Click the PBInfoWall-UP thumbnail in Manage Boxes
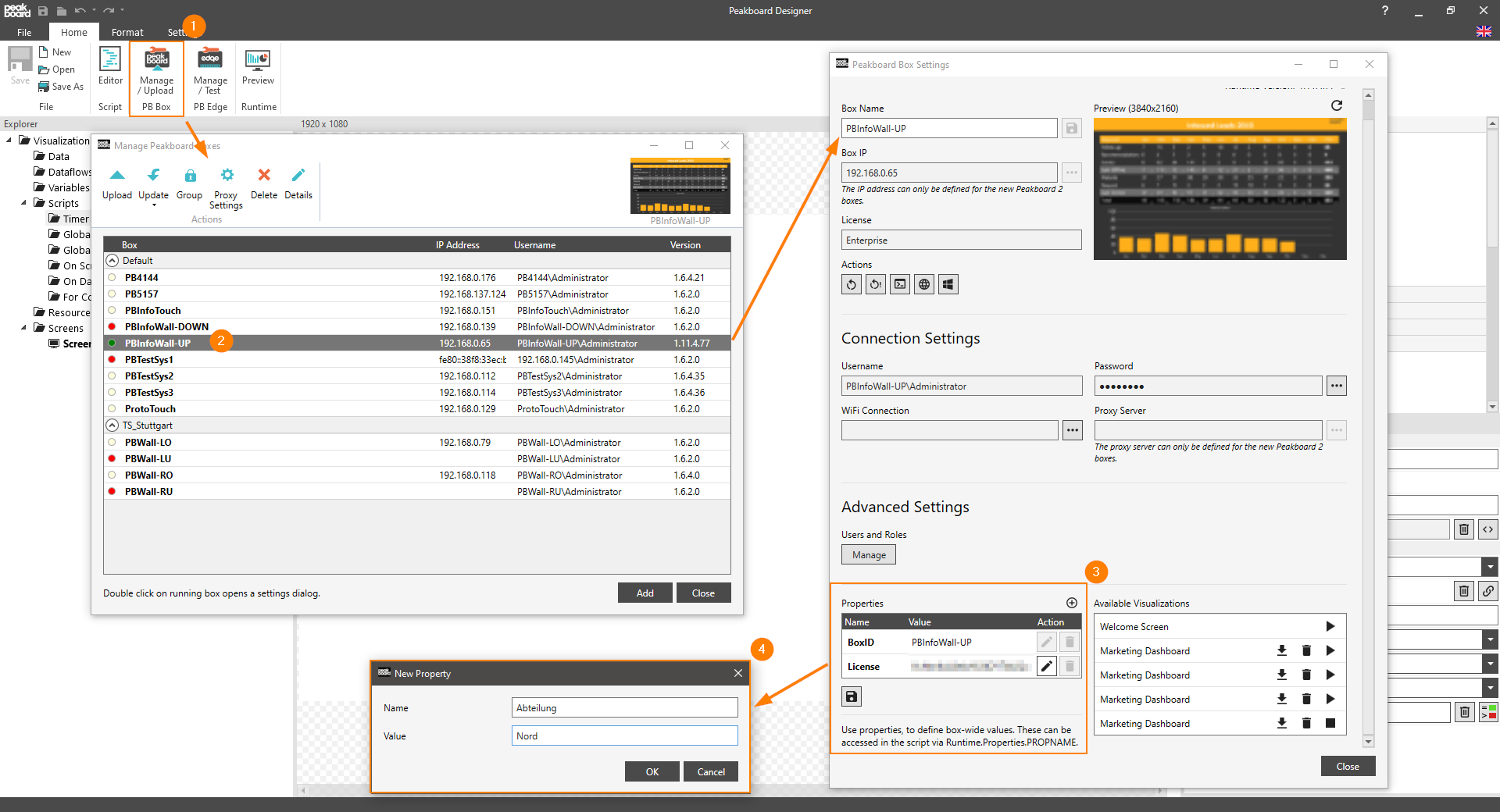 tap(680, 186)
